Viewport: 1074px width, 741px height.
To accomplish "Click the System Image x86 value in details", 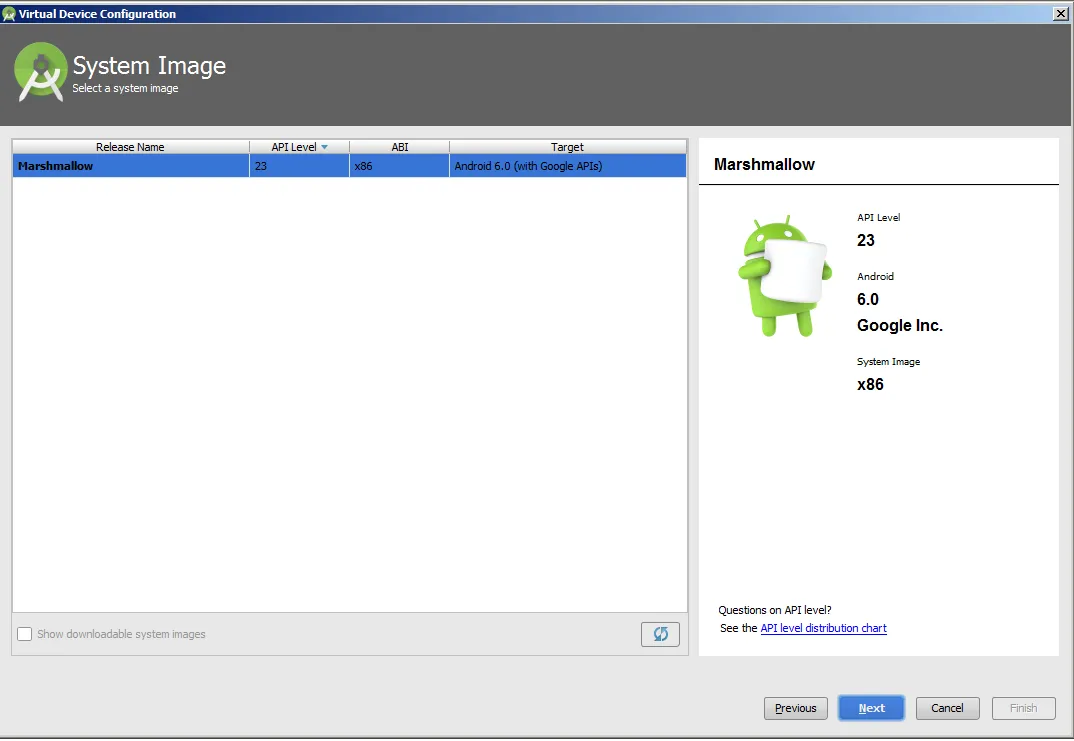I will [x=870, y=384].
